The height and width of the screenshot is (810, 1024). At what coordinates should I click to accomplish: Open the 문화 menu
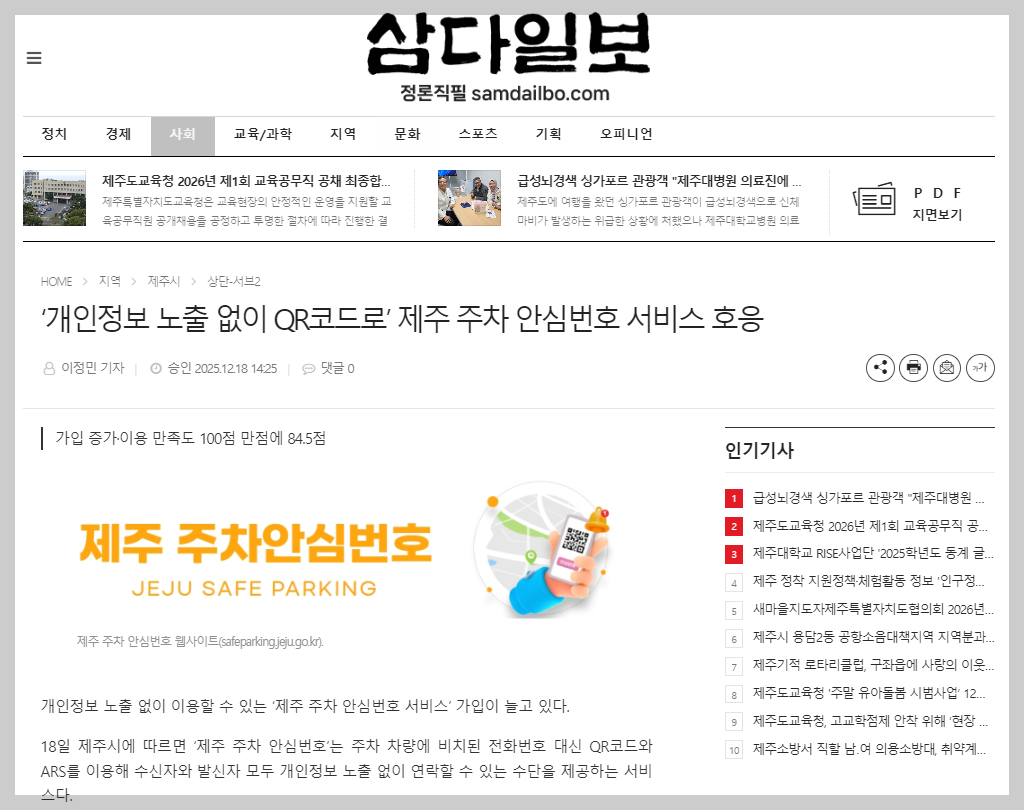coord(408,134)
